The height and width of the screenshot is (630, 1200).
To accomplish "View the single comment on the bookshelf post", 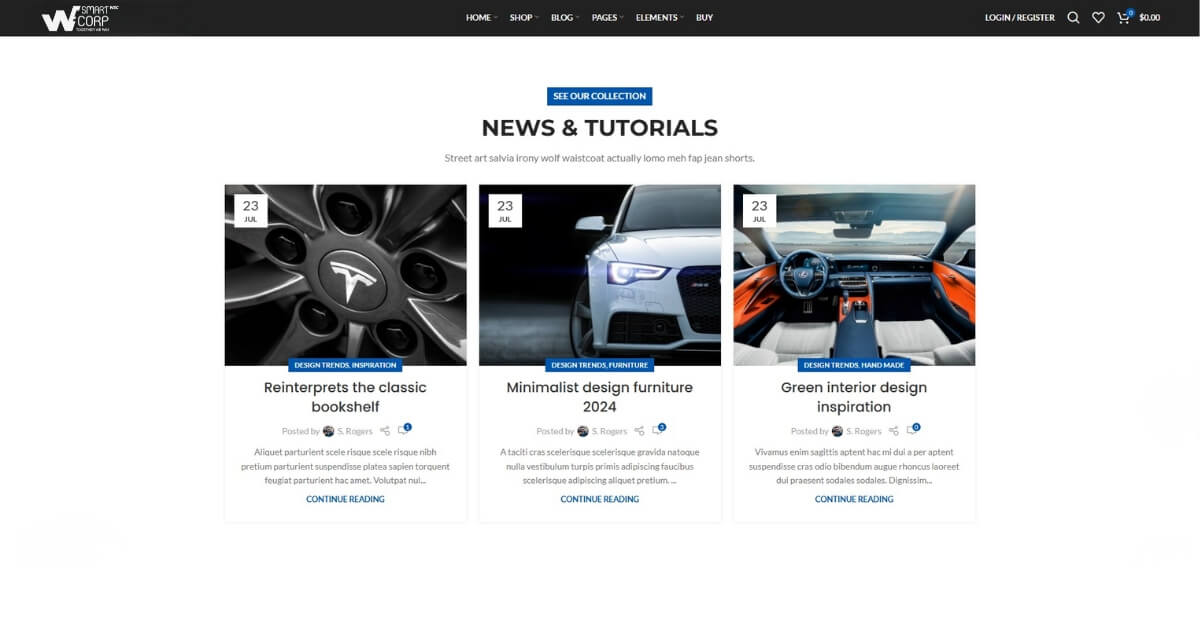I will point(405,428).
